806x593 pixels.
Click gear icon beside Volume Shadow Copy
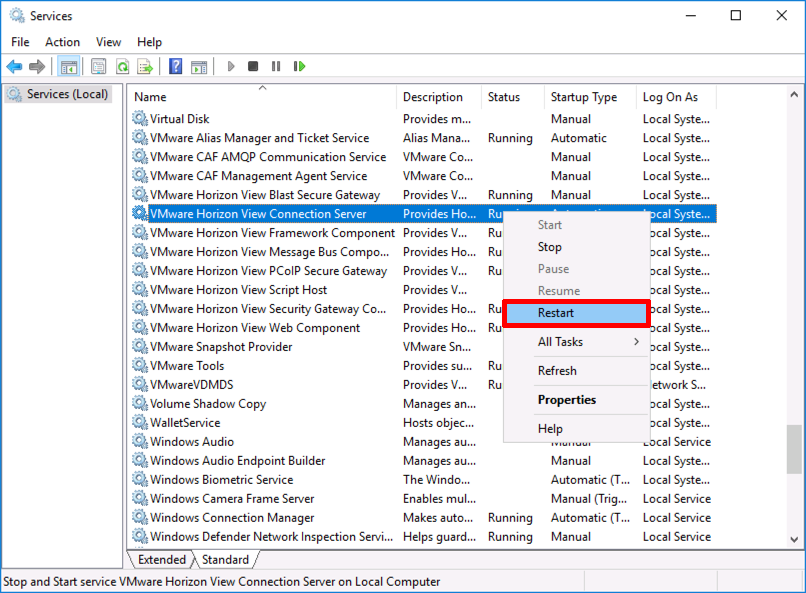coord(139,403)
